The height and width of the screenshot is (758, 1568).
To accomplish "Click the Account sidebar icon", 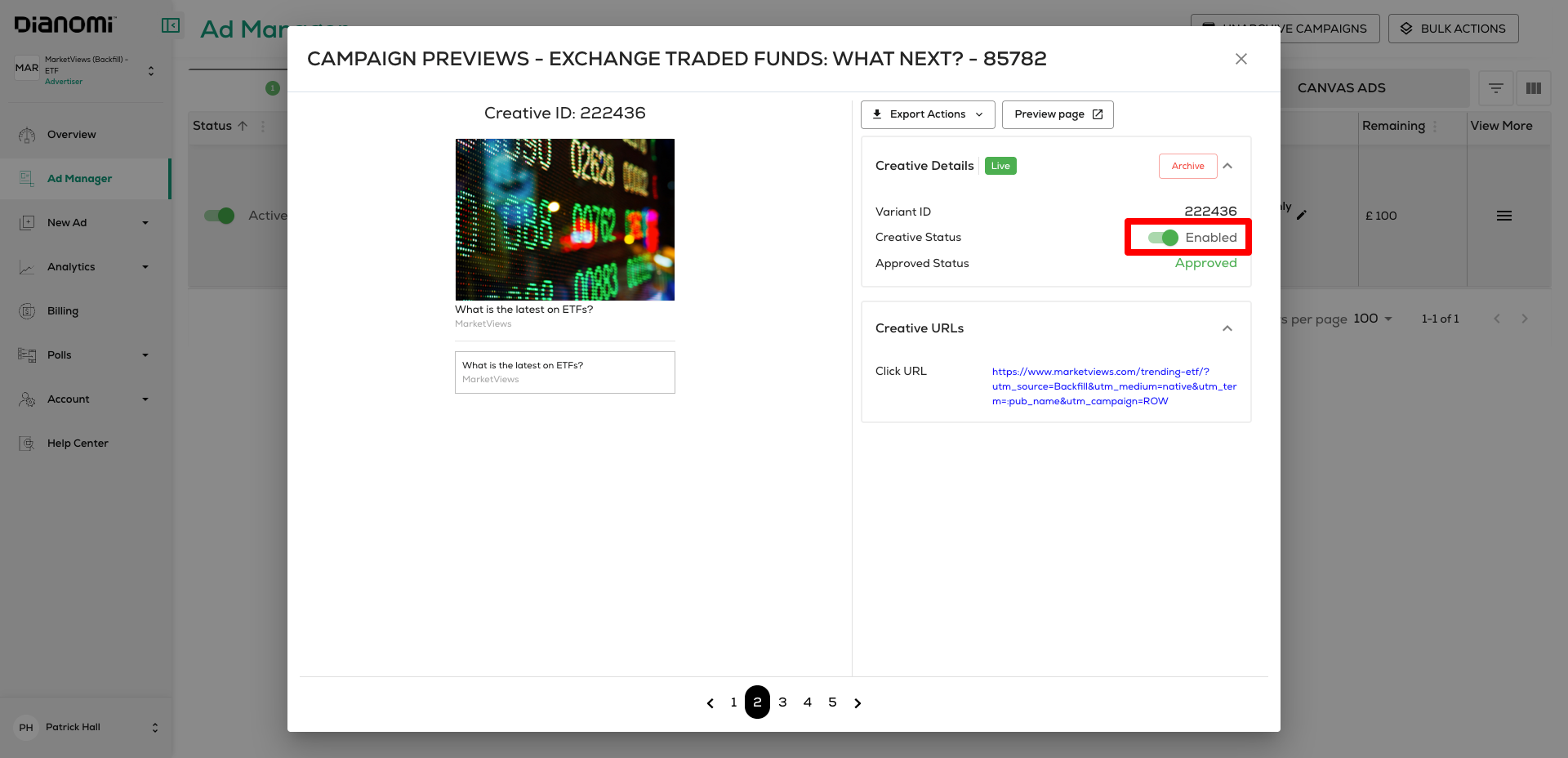I will click(x=27, y=399).
